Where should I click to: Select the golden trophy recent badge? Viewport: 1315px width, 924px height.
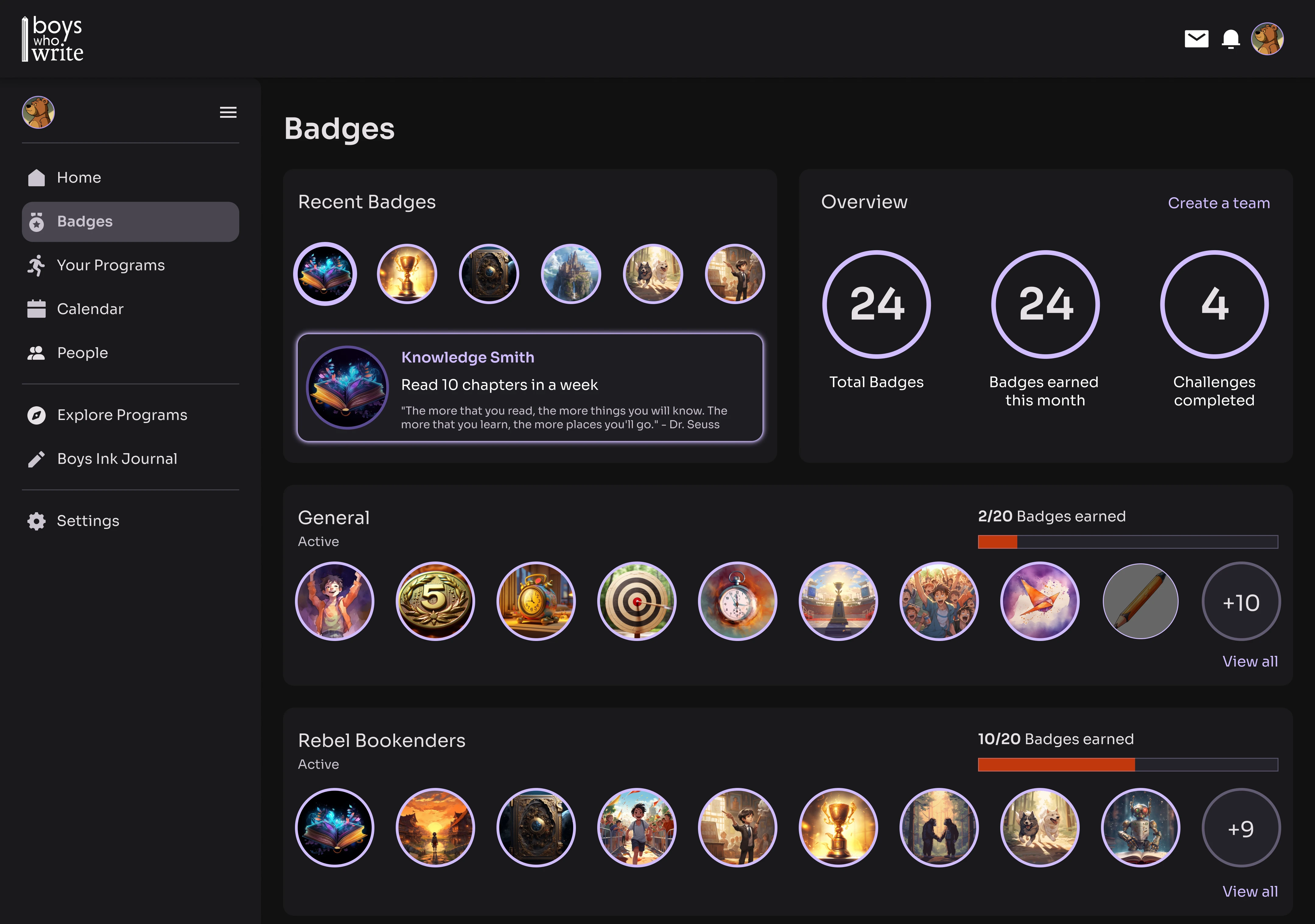pos(407,274)
